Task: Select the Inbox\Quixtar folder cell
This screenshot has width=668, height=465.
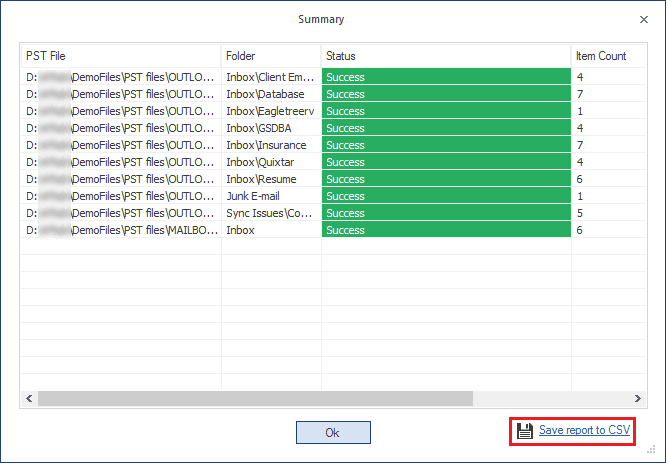Action: pos(271,162)
